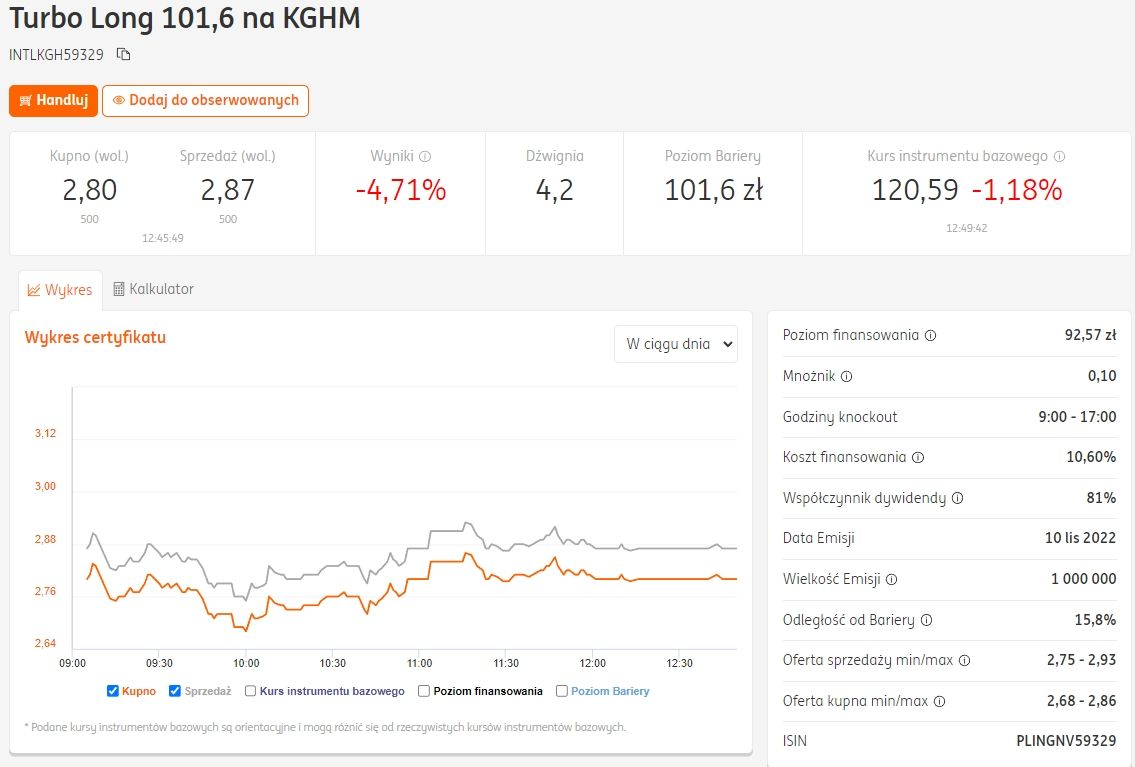Click the Handluj trade button
The height and width of the screenshot is (767, 1135).
[54, 101]
